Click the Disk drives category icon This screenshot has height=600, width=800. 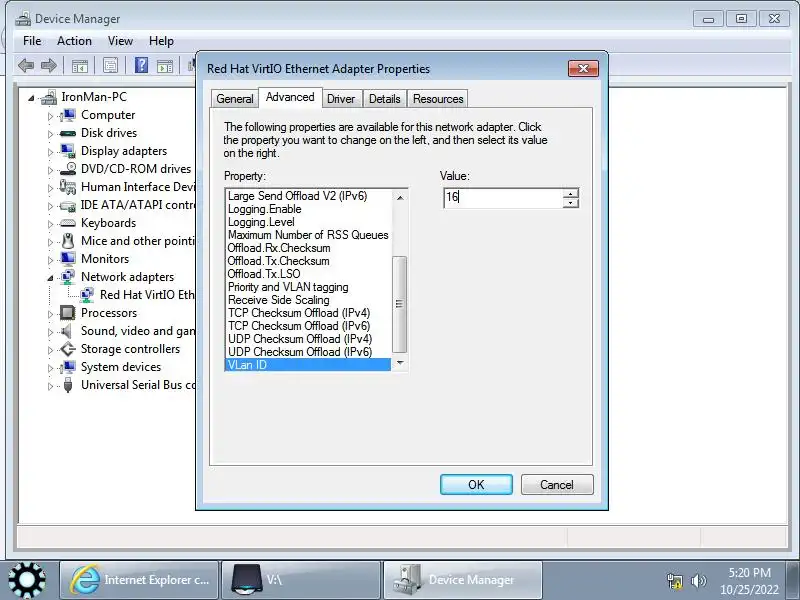[x=68, y=133]
